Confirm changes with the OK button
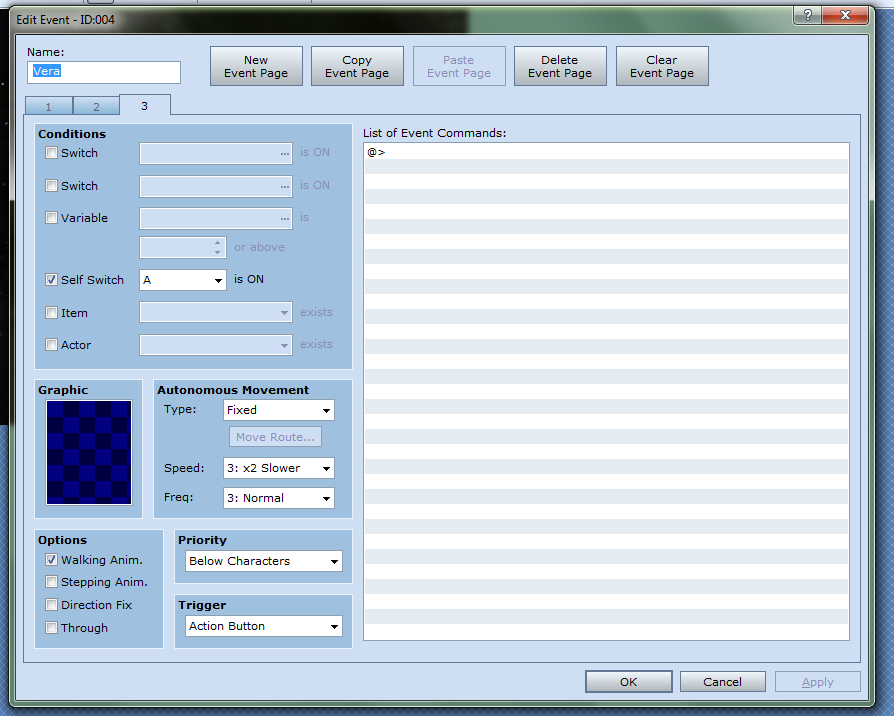This screenshot has width=894, height=716. pyautogui.click(x=627, y=682)
